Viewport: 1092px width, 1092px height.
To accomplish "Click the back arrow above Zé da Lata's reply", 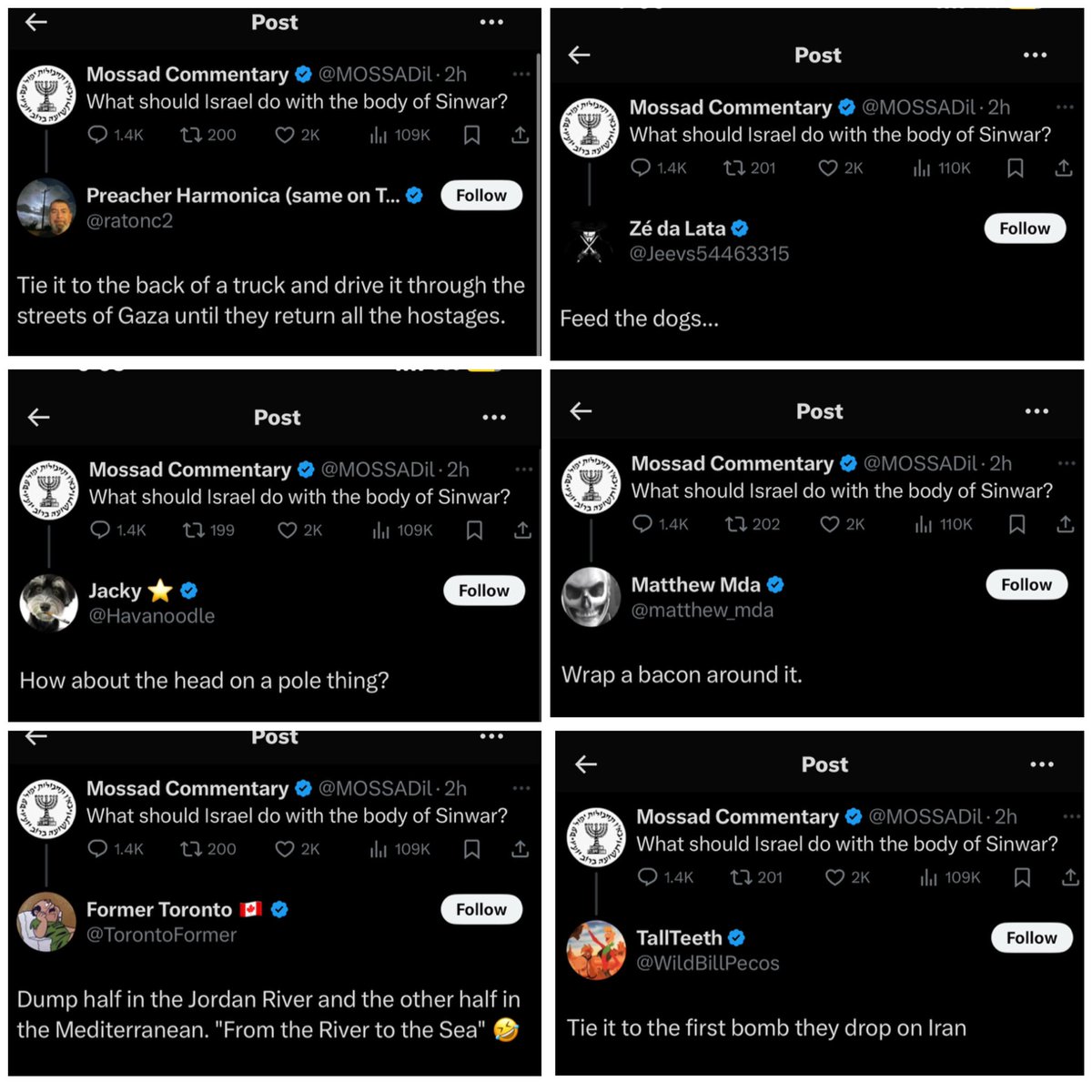I will 579,56.
